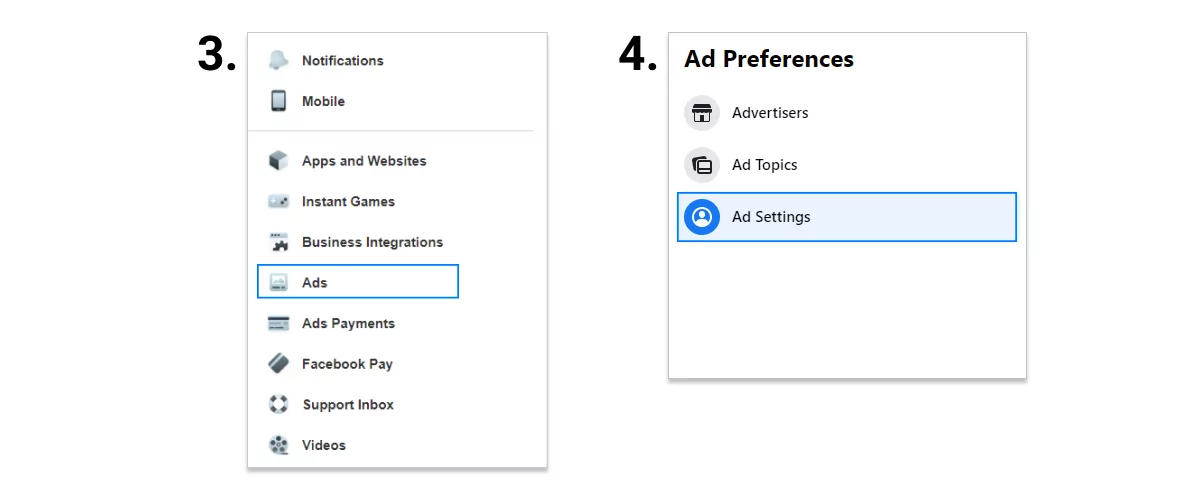Open the Ads menu item
Screen dimensions: 1200x500
point(358,282)
